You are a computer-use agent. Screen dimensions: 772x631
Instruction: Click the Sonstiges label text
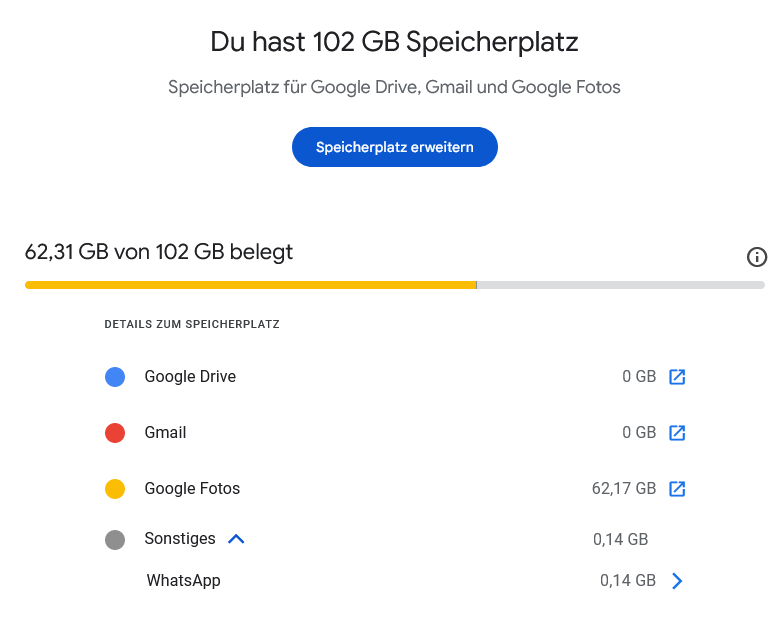point(180,538)
